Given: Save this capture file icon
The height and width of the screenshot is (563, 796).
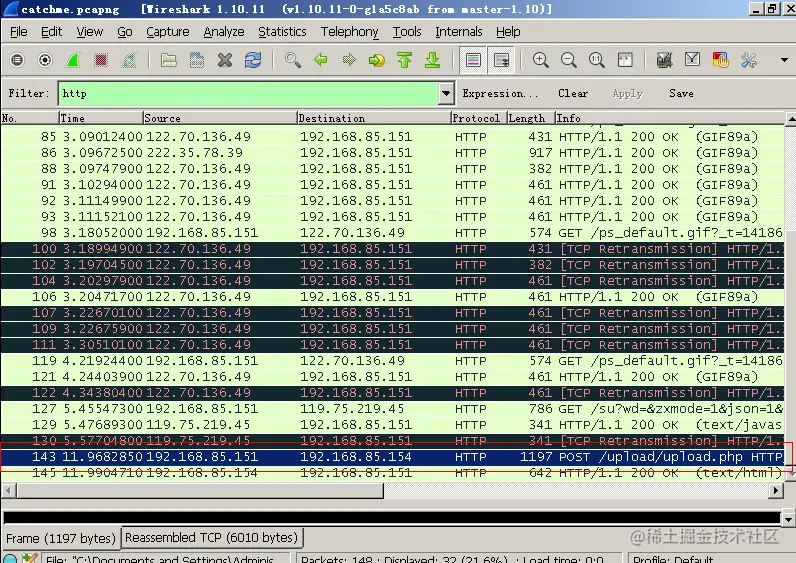Looking at the screenshot, I should click(196, 60).
